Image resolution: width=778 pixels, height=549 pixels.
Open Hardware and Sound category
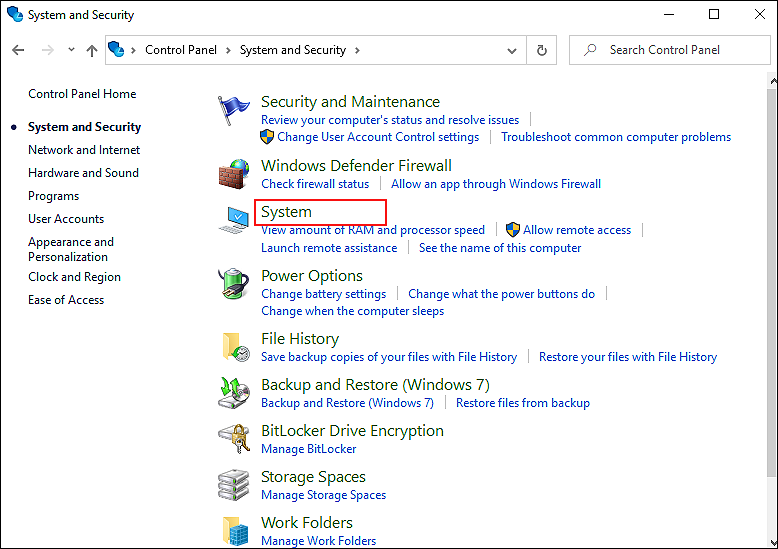click(83, 173)
